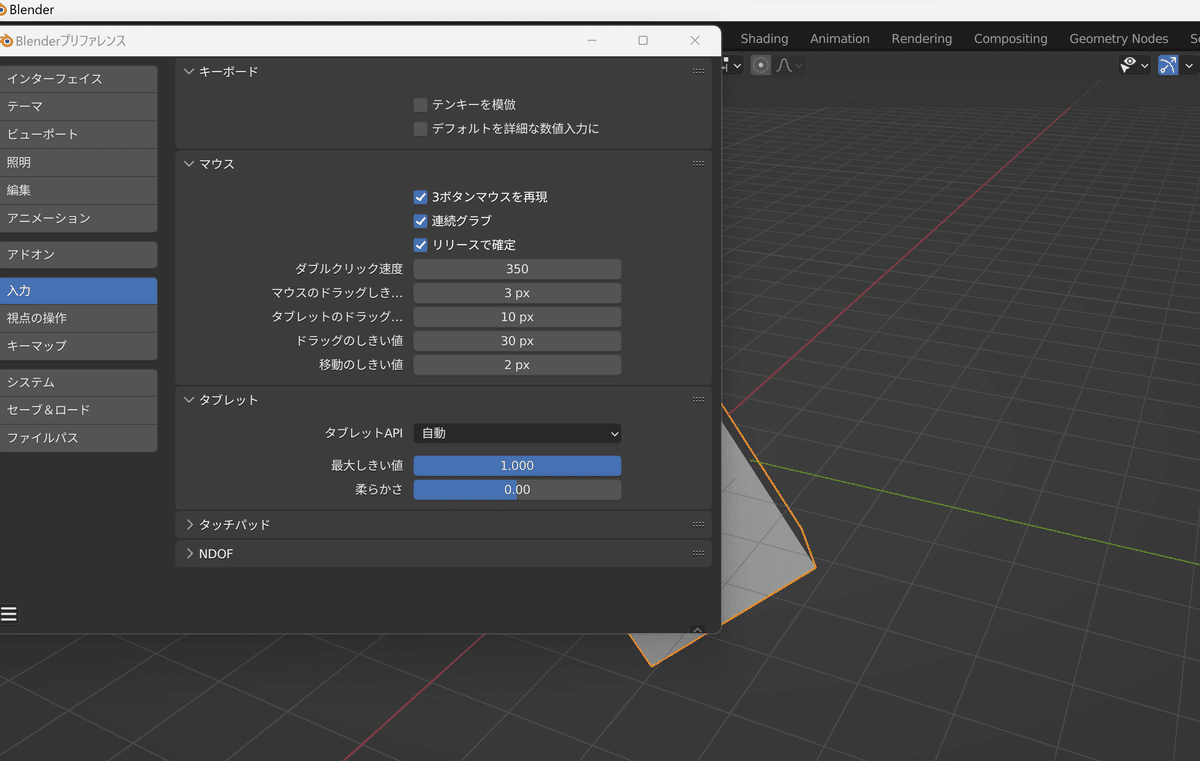Click the タブレット panel drag grip

tap(698, 400)
